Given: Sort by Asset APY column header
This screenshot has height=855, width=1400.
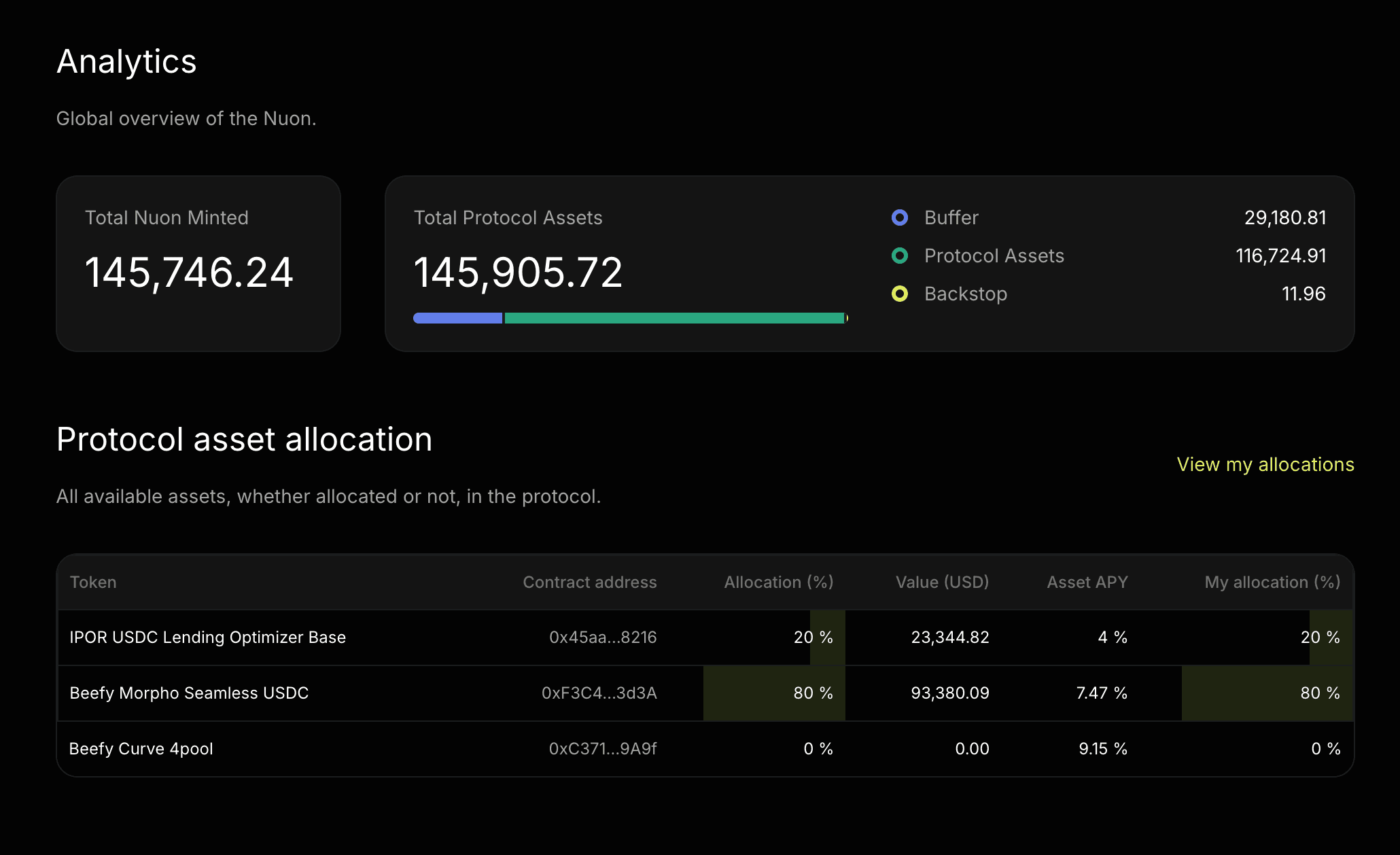Looking at the screenshot, I should [x=1087, y=582].
